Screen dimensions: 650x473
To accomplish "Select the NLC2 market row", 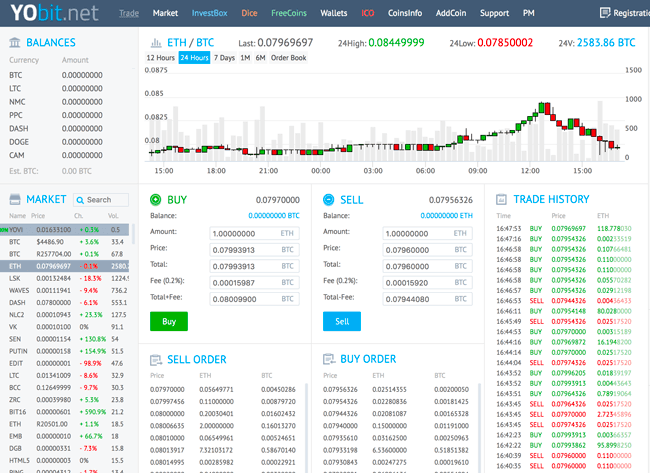I will tap(65, 315).
